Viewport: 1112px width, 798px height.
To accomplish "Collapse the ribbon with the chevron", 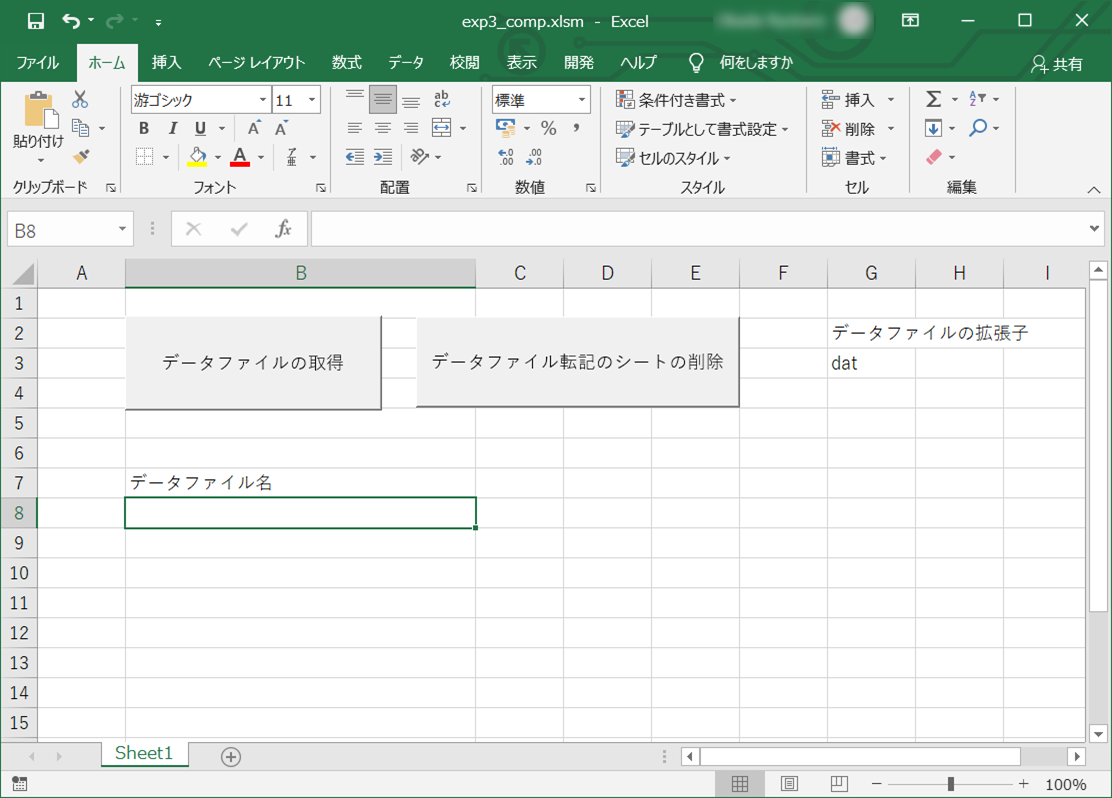I will 1094,189.
